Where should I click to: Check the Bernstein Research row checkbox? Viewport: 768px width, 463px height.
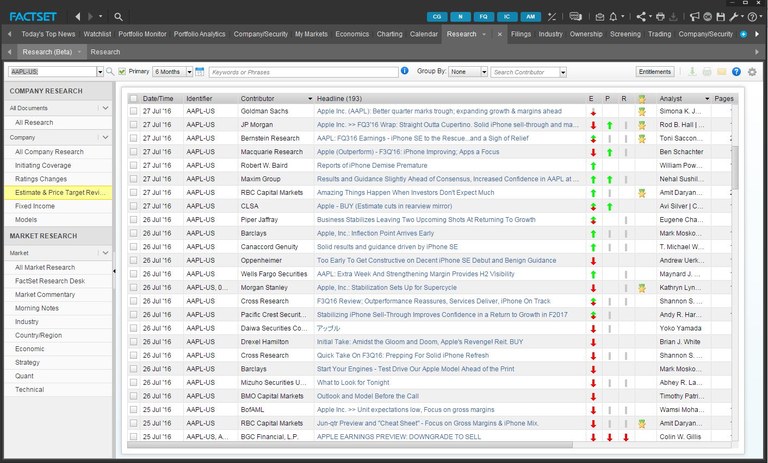point(133,138)
